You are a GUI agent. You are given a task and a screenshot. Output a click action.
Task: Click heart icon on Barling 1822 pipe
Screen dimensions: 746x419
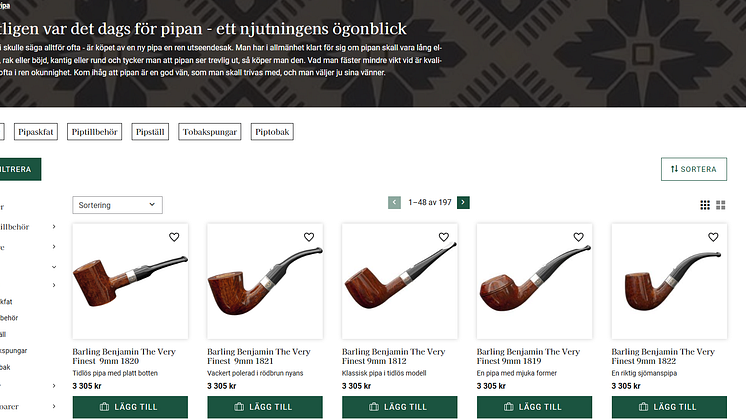click(713, 237)
